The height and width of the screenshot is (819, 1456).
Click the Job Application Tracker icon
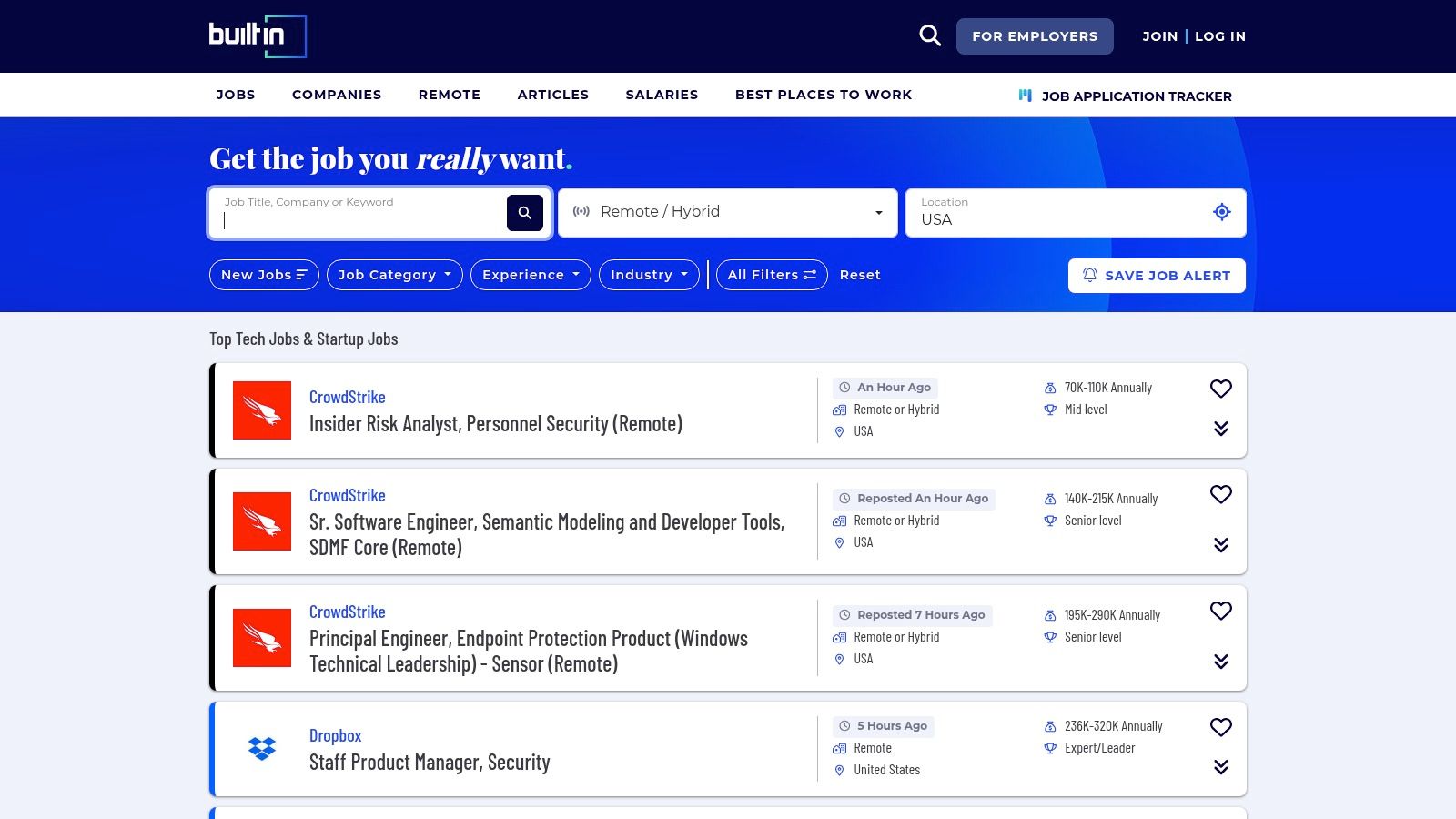pyautogui.click(x=1026, y=96)
